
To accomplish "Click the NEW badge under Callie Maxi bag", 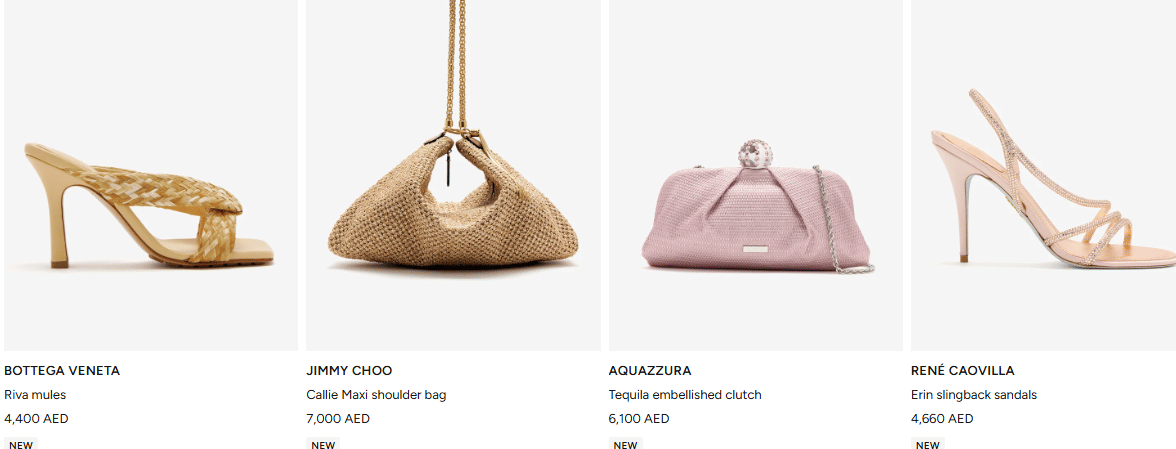I will pos(323,444).
